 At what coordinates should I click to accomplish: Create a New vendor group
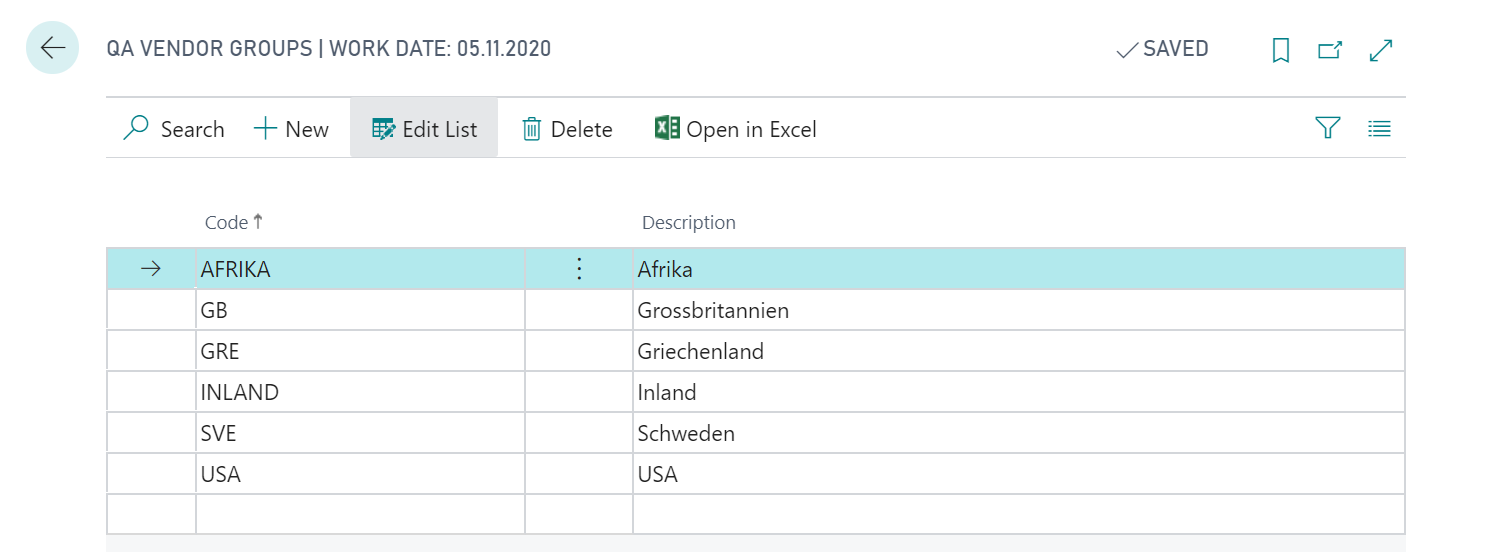coord(291,129)
